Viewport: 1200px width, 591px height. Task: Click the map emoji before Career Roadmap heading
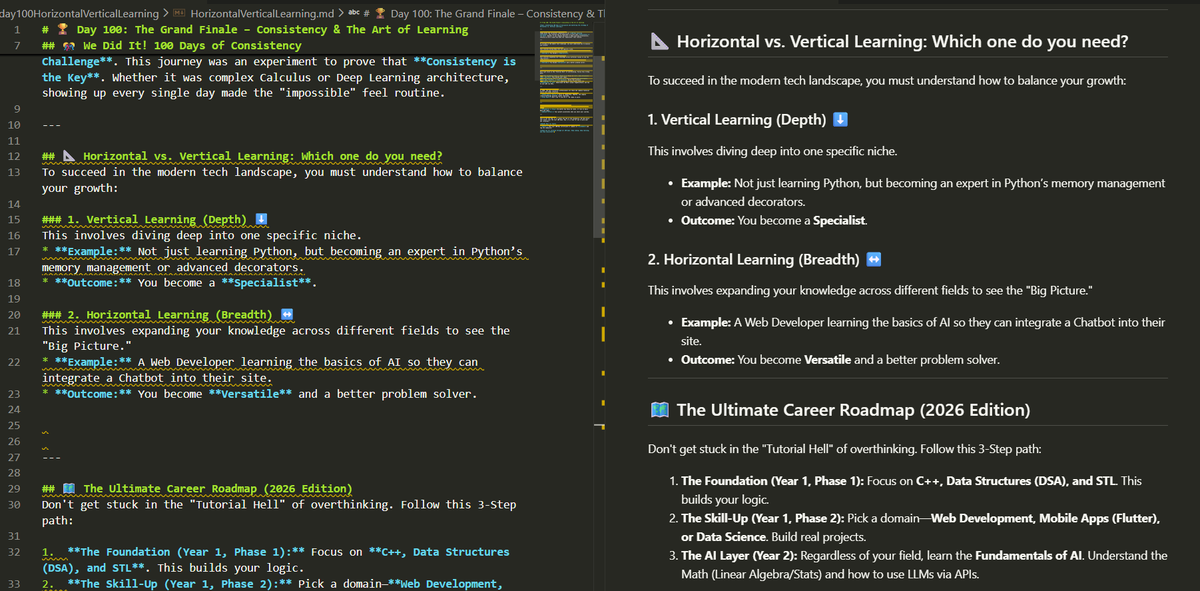point(659,410)
